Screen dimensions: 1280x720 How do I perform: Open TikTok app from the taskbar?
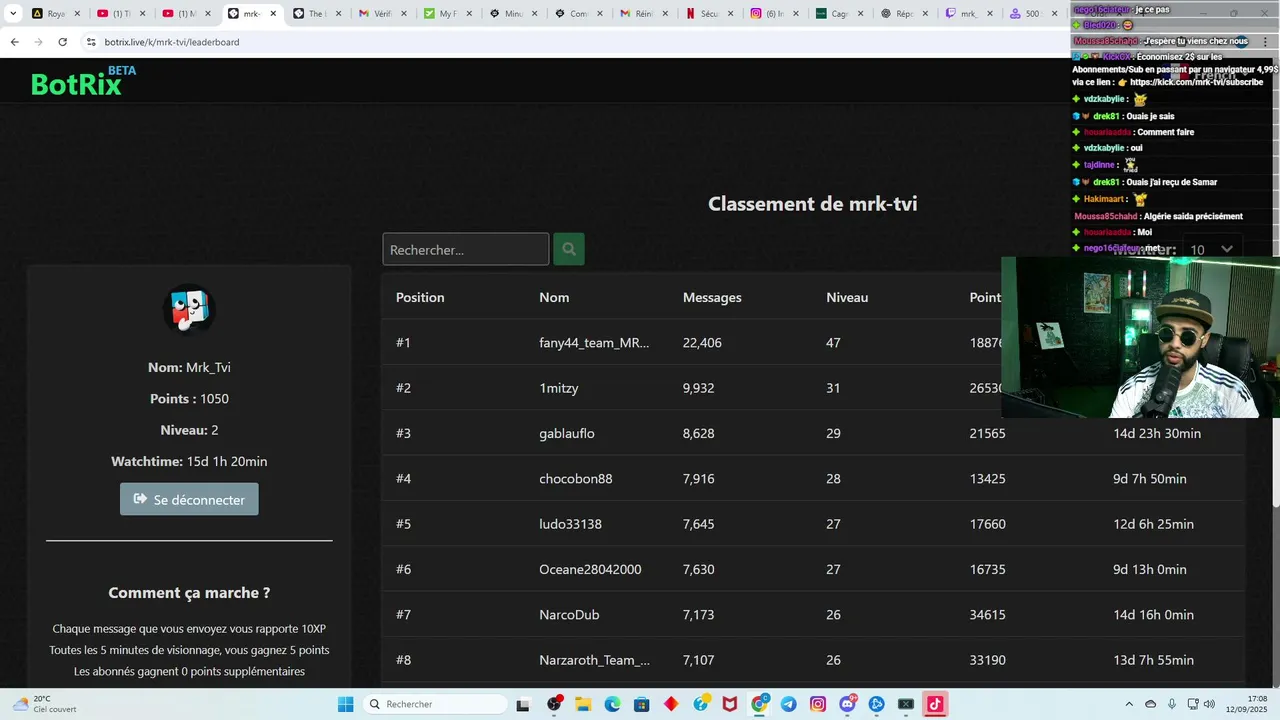tap(935, 704)
